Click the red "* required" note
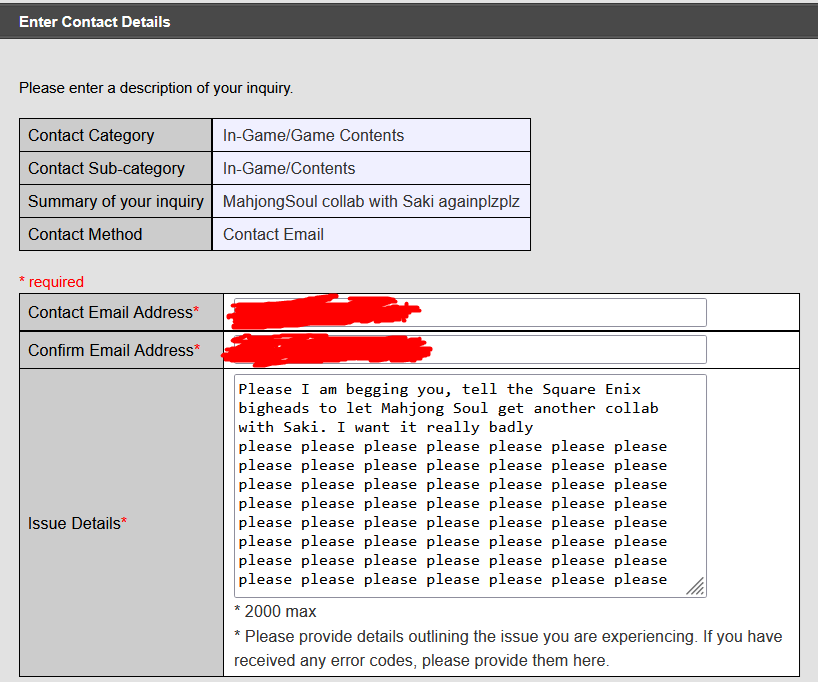The height and width of the screenshot is (682, 818). click(x=52, y=282)
